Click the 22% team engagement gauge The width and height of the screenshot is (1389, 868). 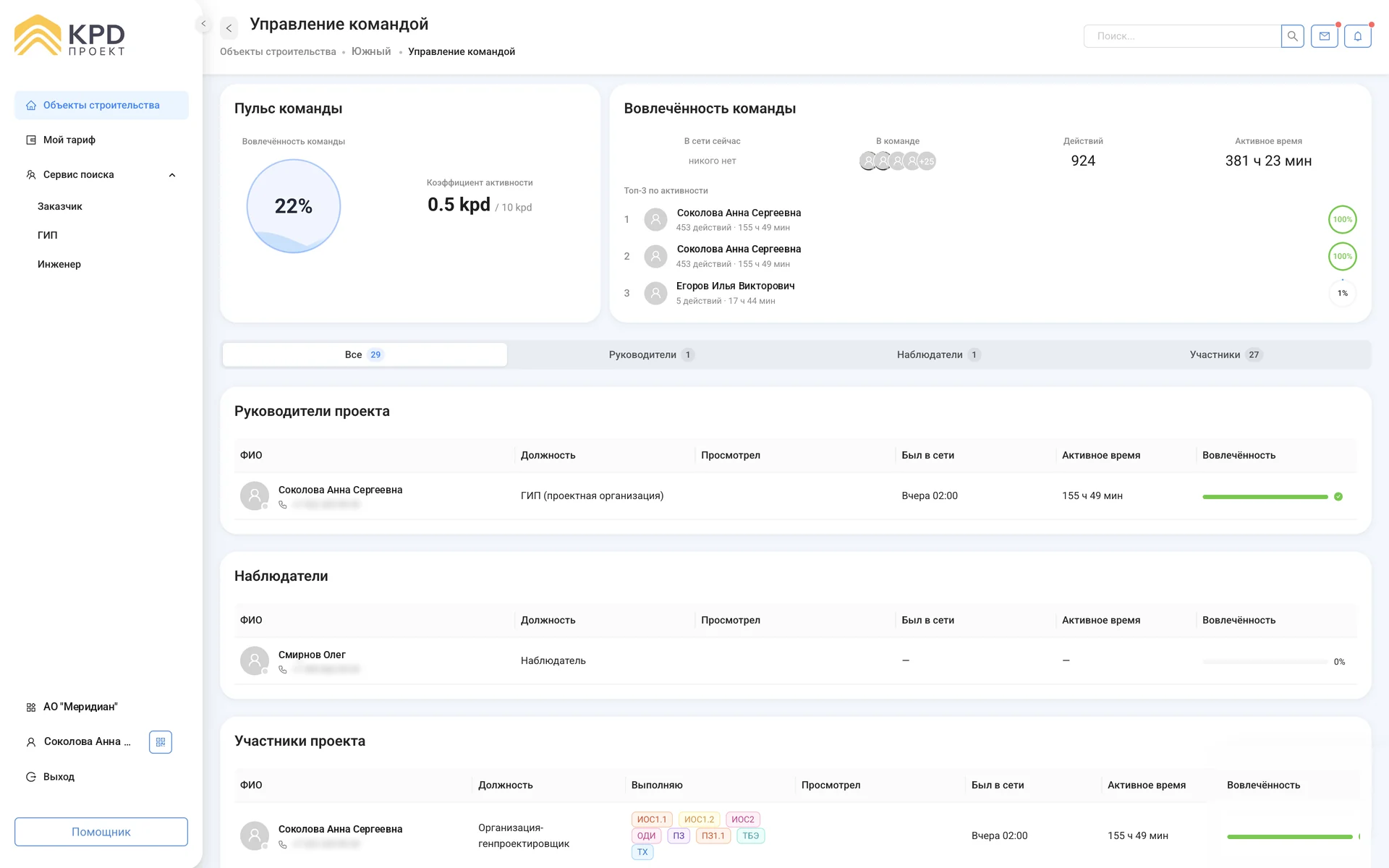click(294, 206)
